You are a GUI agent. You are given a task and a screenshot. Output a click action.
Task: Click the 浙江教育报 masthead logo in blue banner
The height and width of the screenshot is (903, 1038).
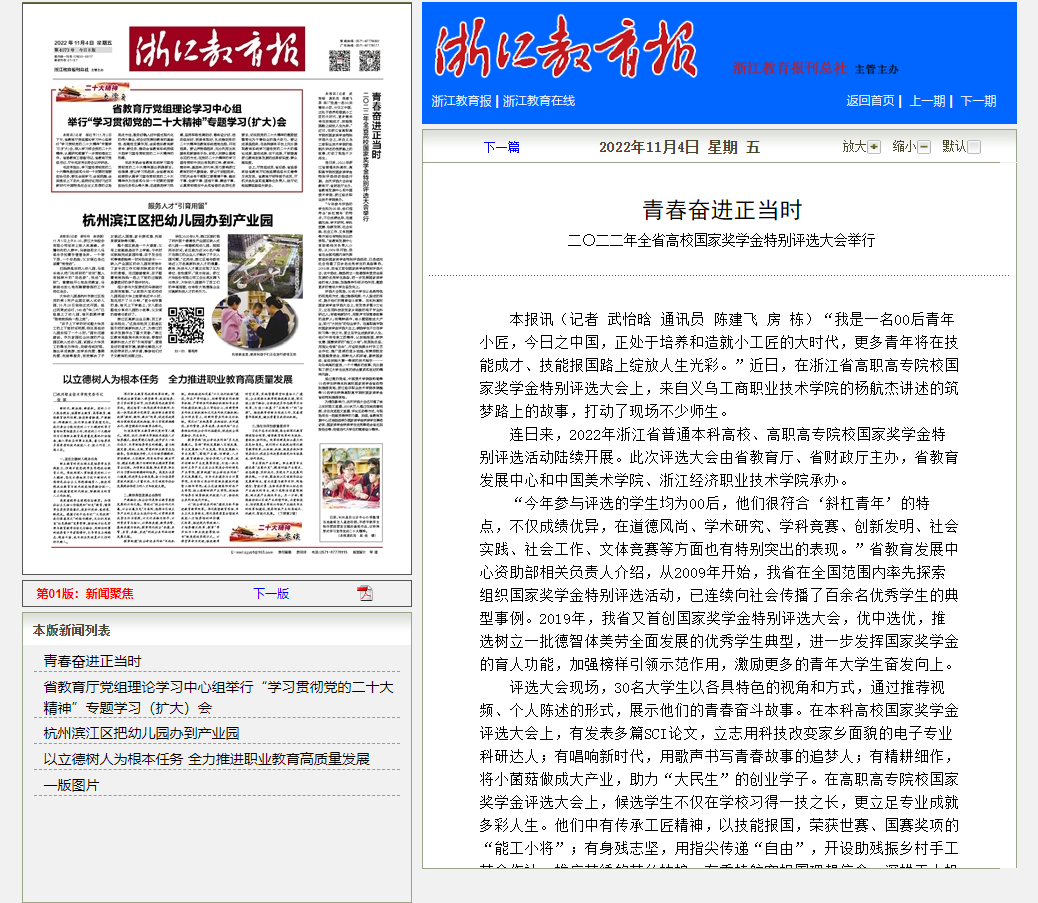[x=566, y=48]
